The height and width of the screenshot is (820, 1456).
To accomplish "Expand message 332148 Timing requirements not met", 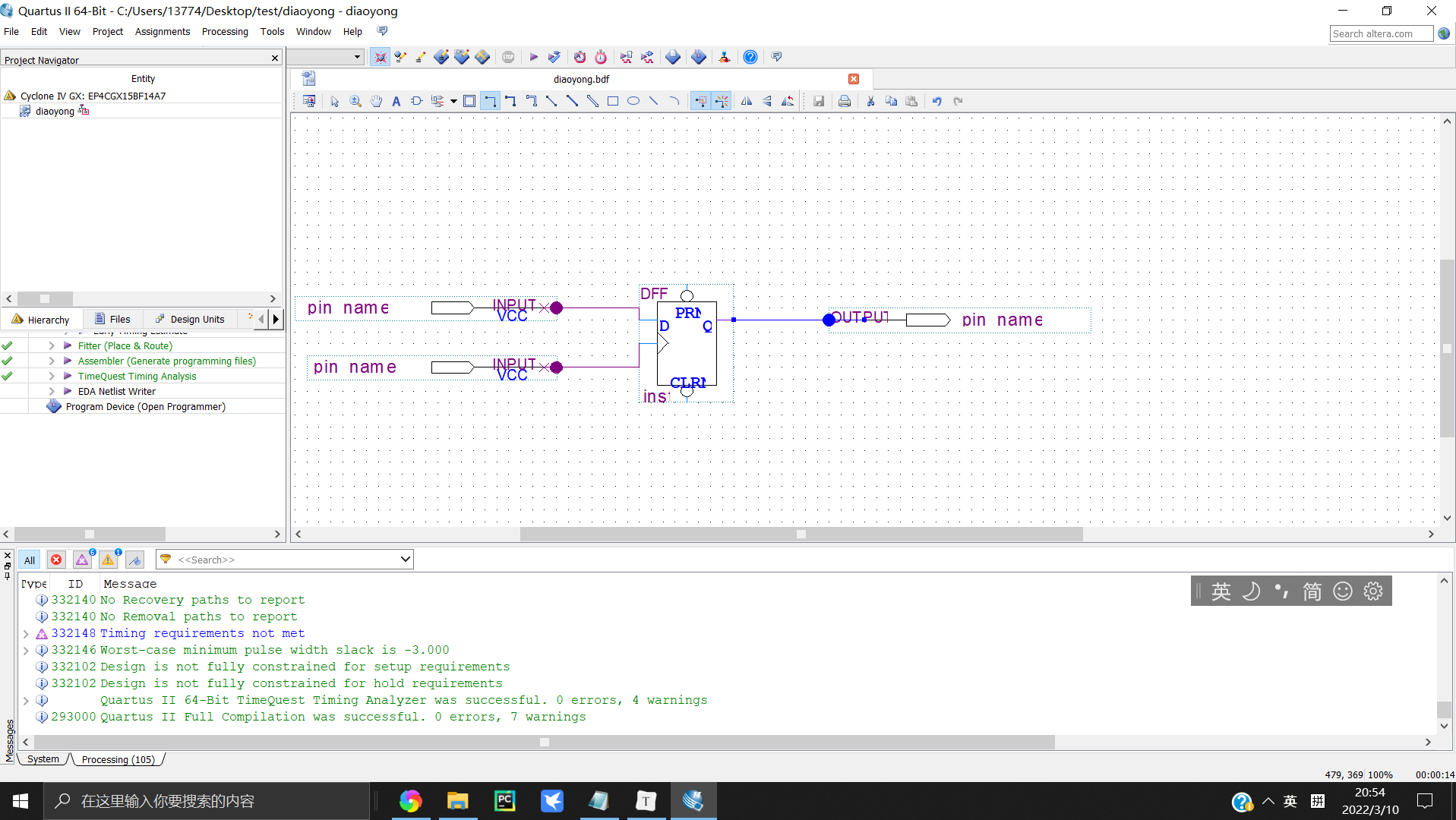I will 26,633.
